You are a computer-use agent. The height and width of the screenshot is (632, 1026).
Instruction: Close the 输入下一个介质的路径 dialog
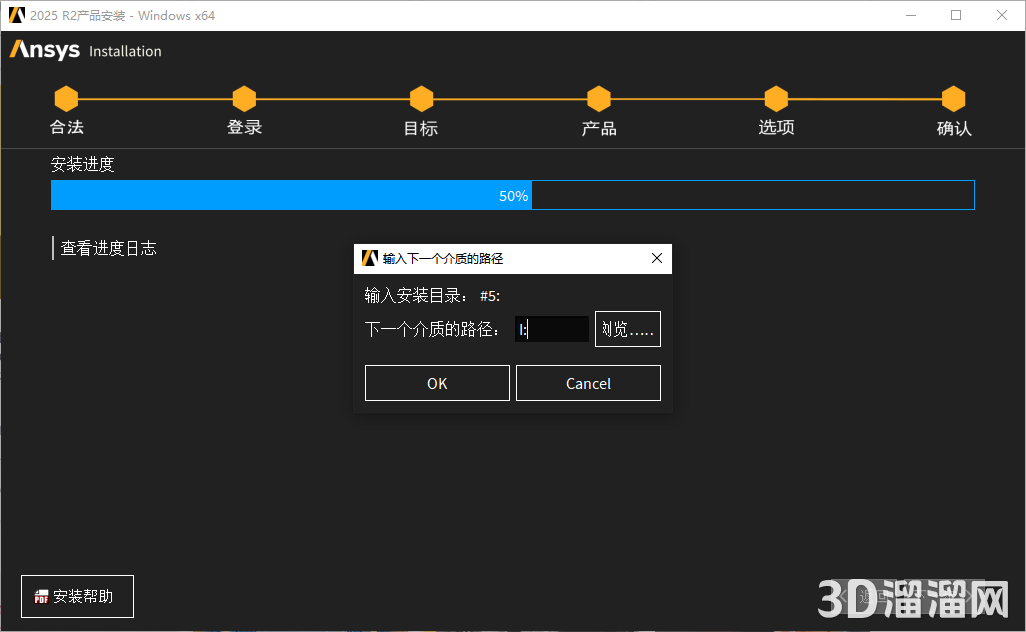tap(657, 258)
